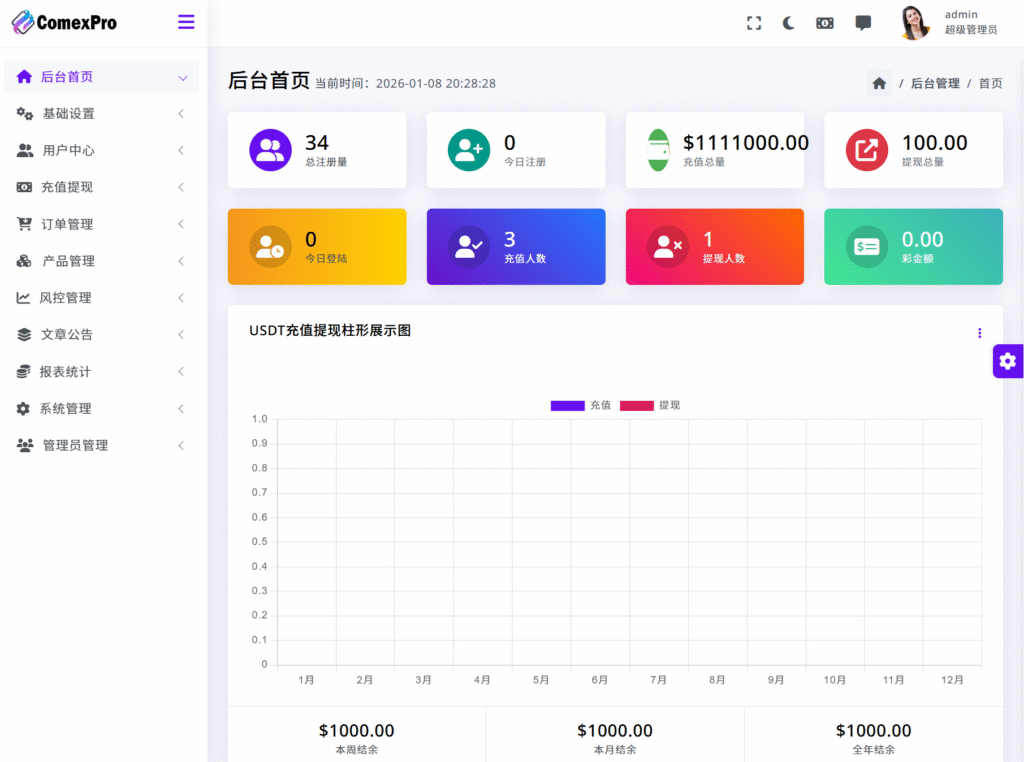Click the 产品管理 cubes icon
Viewport: 1024px width, 762px height.
click(24, 261)
